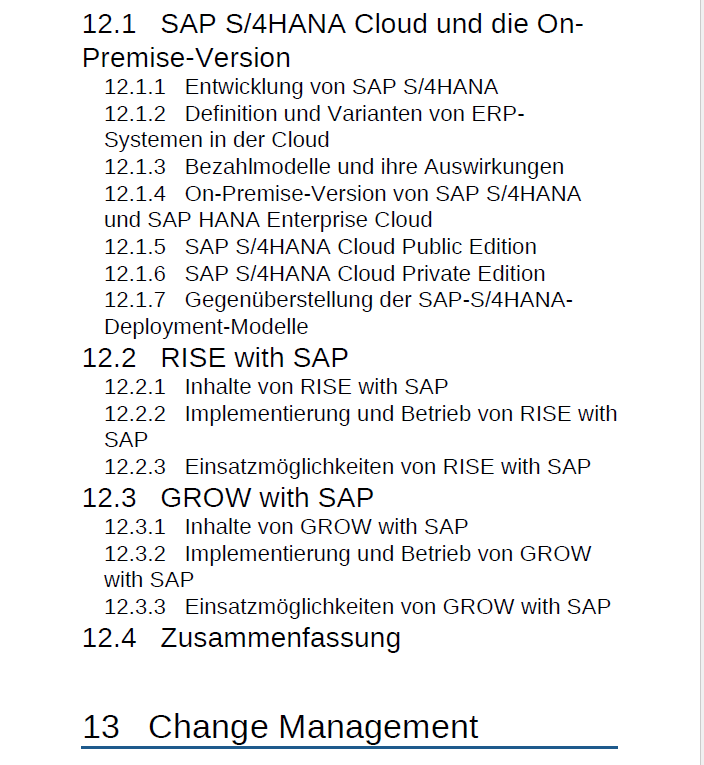Select 12.3.1 Inhalte von GROW with SAP
704x765 pixels.
click(x=286, y=526)
